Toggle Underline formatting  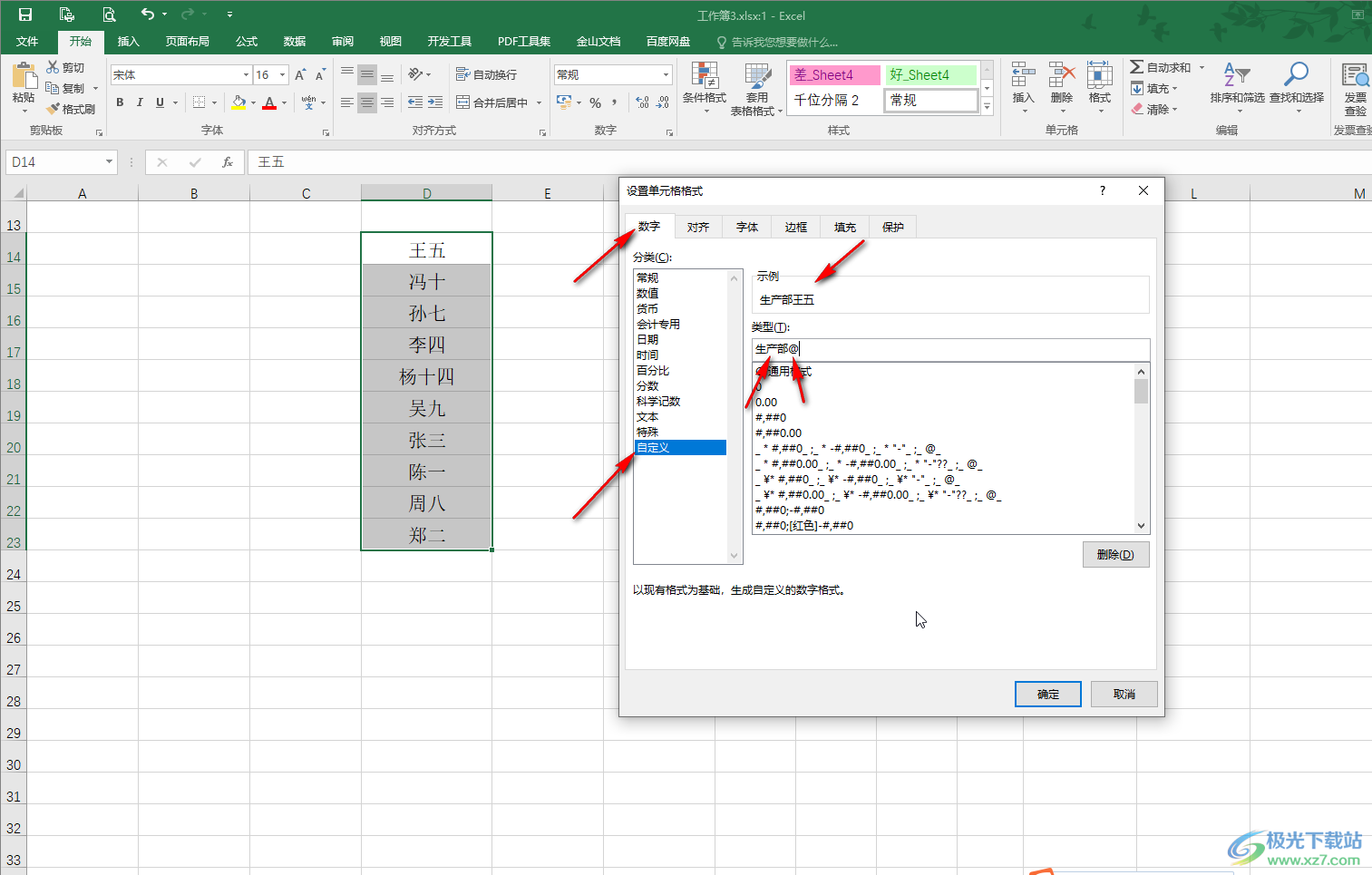[x=161, y=102]
